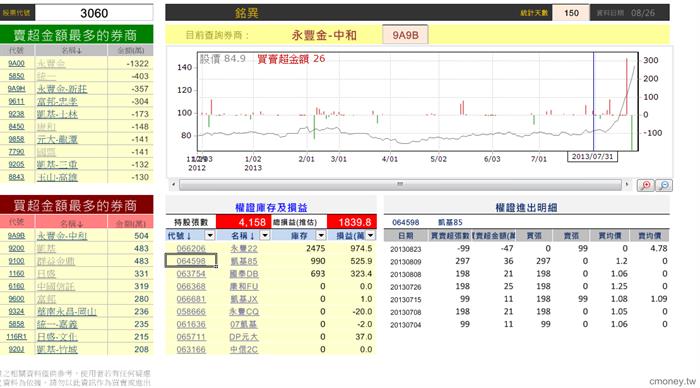
Task: Open warrant name DP元大 link
Action: tap(244, 337)
